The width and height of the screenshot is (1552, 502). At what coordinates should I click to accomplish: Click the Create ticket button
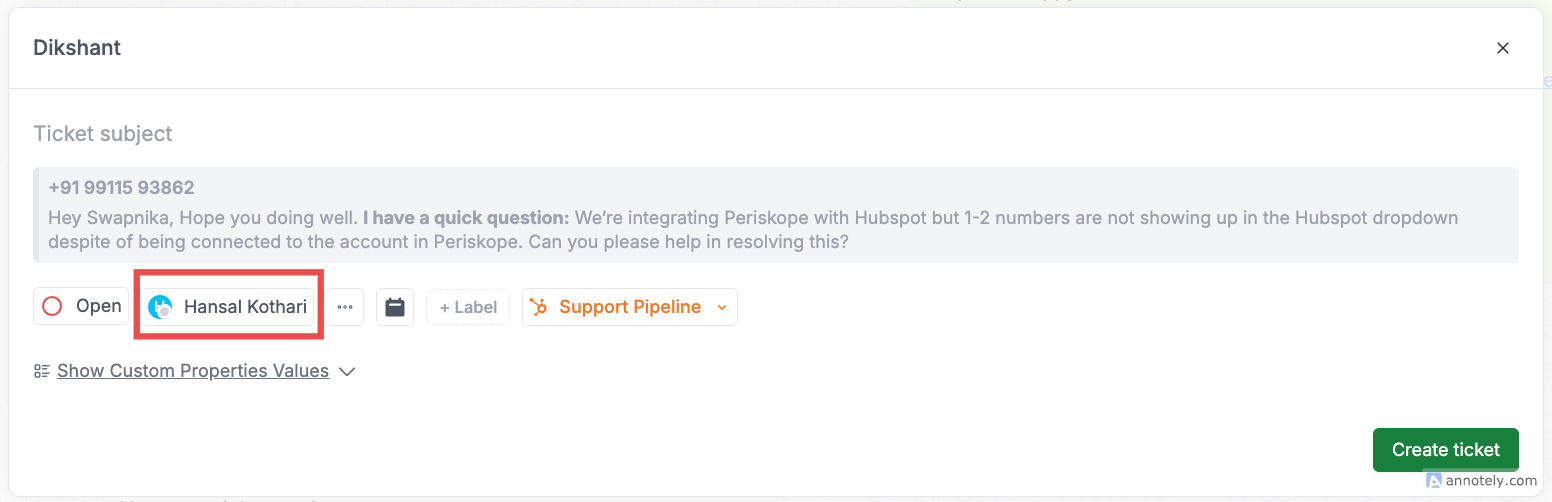pos(1445,450)
